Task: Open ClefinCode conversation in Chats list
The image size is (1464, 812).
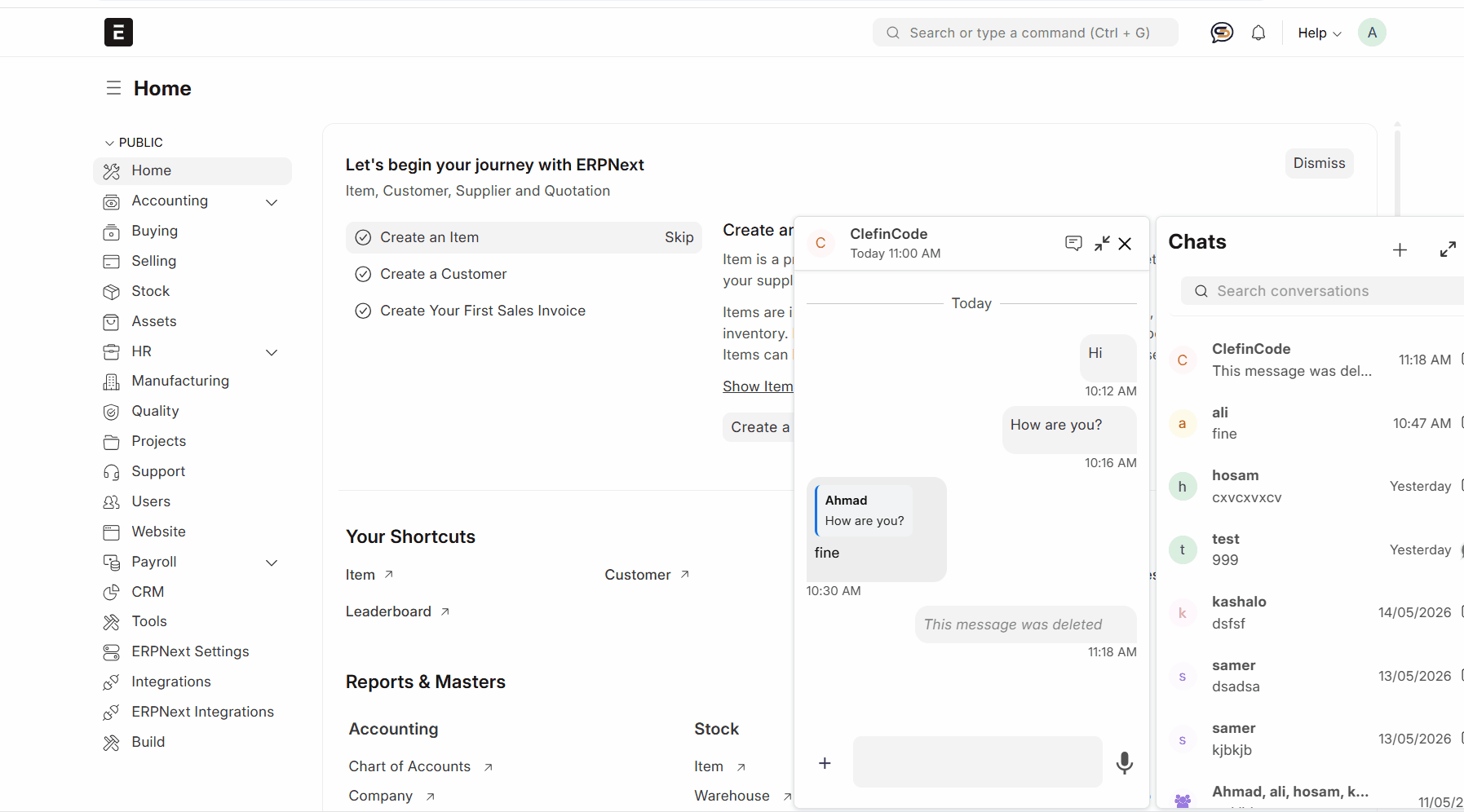Action: 1314,360
